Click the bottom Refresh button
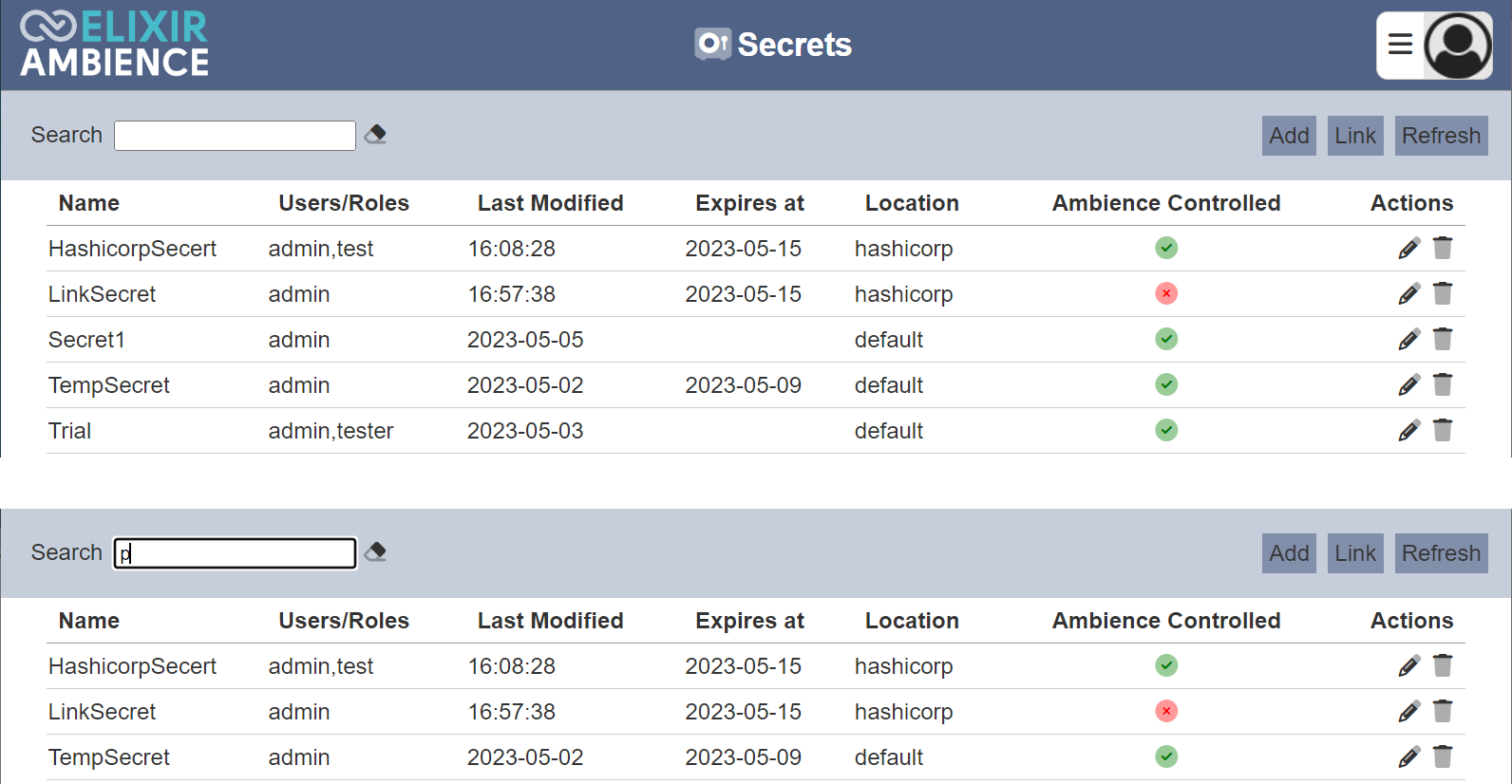The height and width of the screenshot is (784, 1512). 1441,553
